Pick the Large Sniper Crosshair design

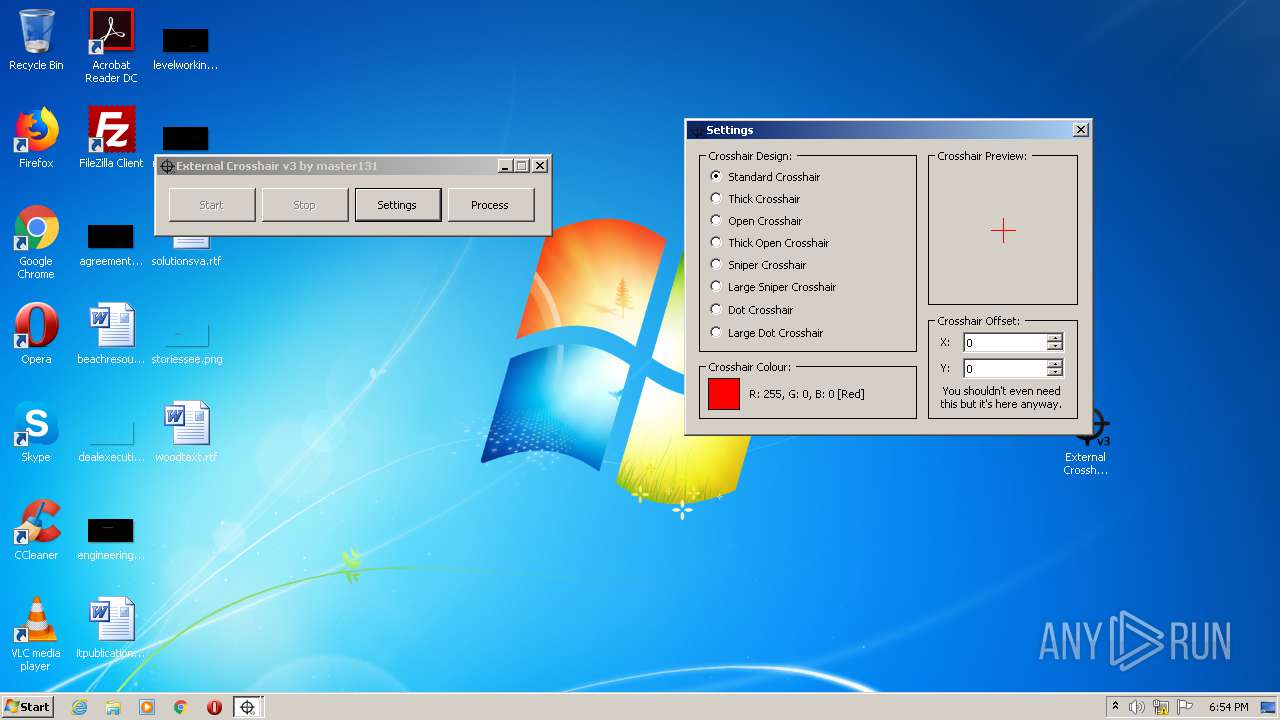tap(773, 286)
